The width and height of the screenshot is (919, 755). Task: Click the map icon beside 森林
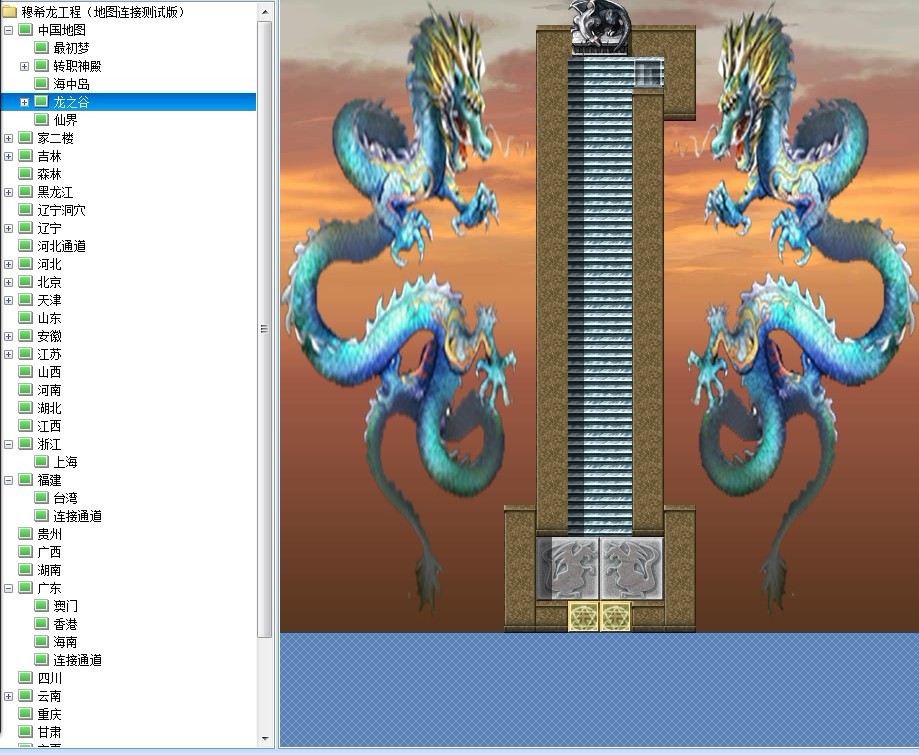[x=25, y=174]
